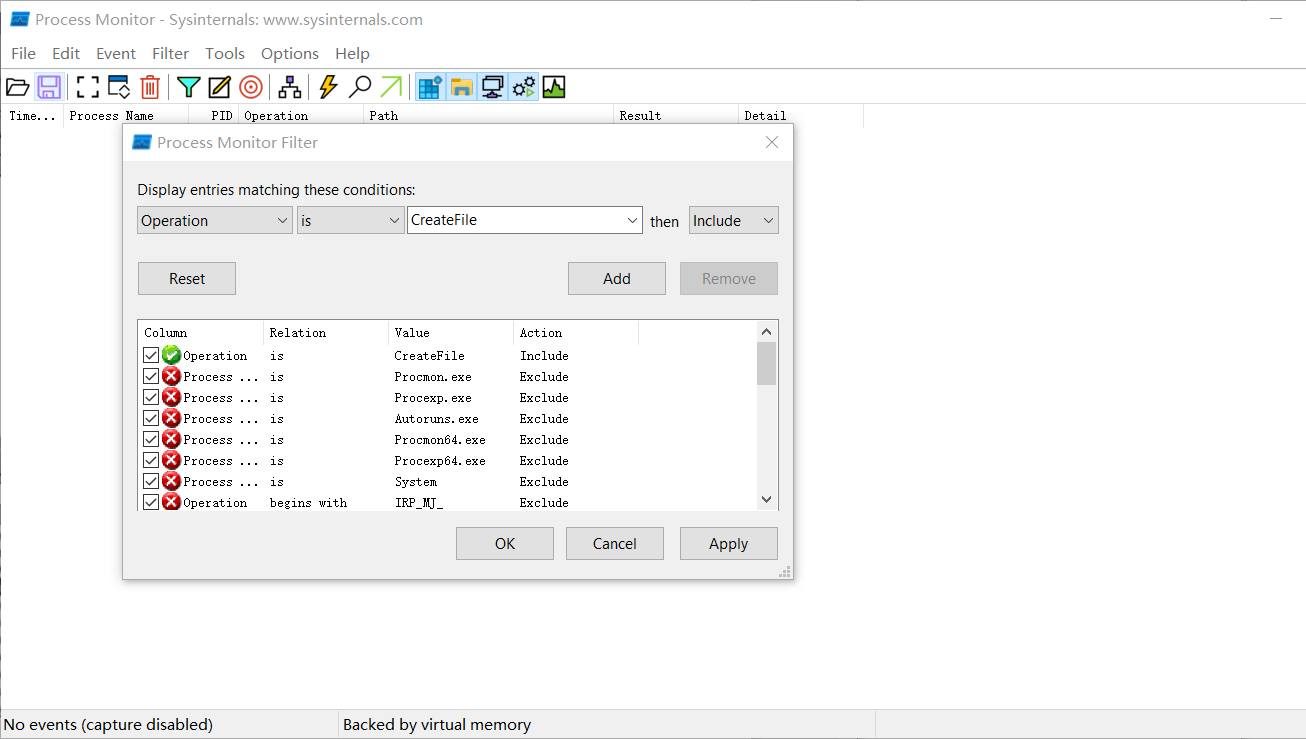The width and height of the screenshot is (1306, 739).
Task: Click the Open folder toolbar icon
Action: point(18,87)
